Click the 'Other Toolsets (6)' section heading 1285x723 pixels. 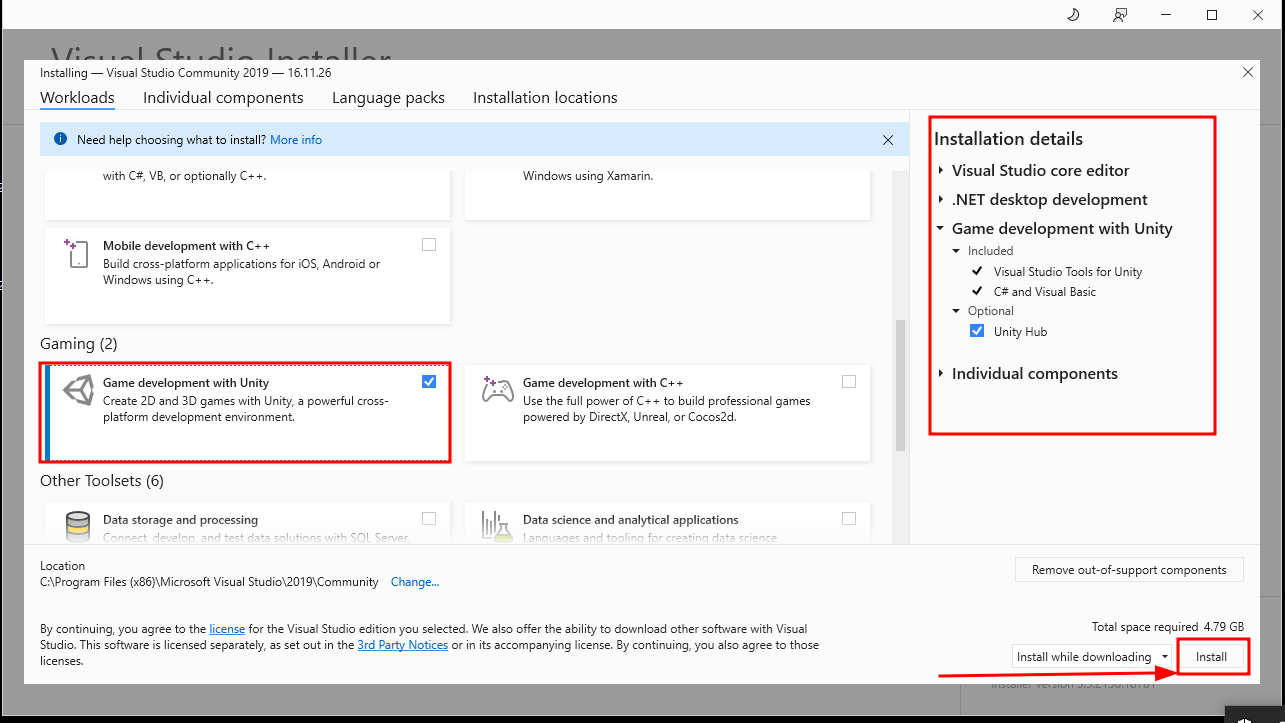[102, 481]
